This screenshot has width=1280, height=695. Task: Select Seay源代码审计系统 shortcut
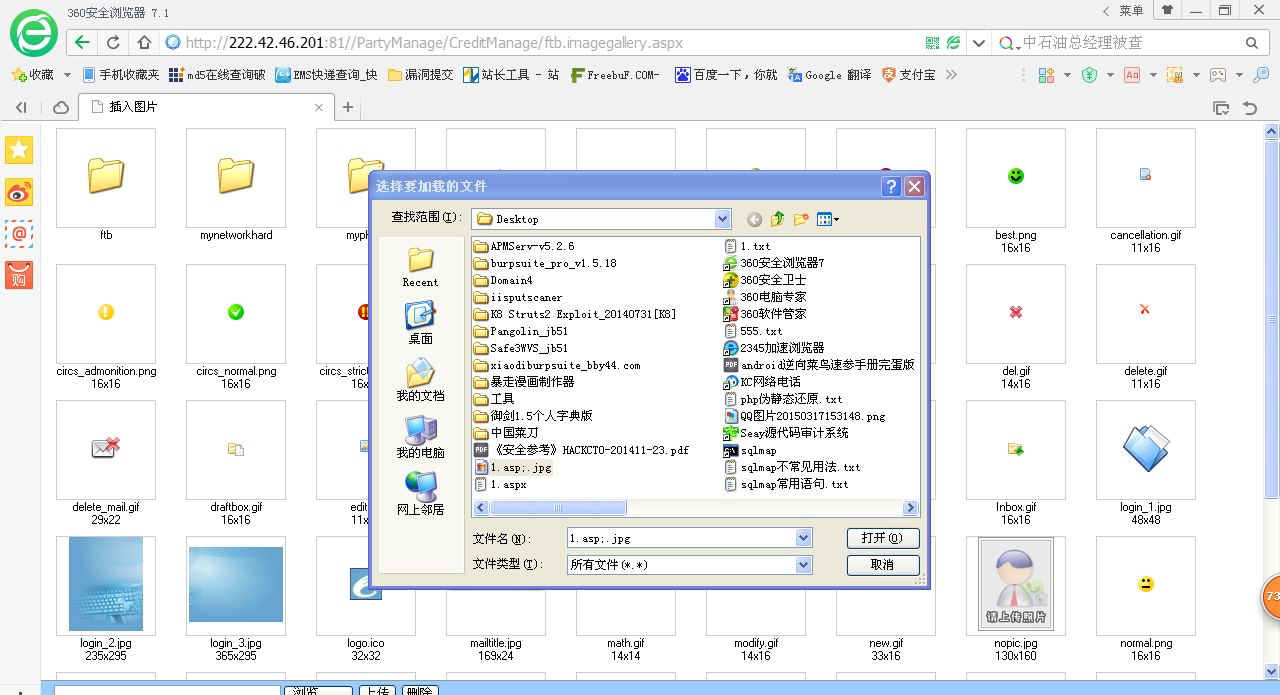(x=787, y=433)
